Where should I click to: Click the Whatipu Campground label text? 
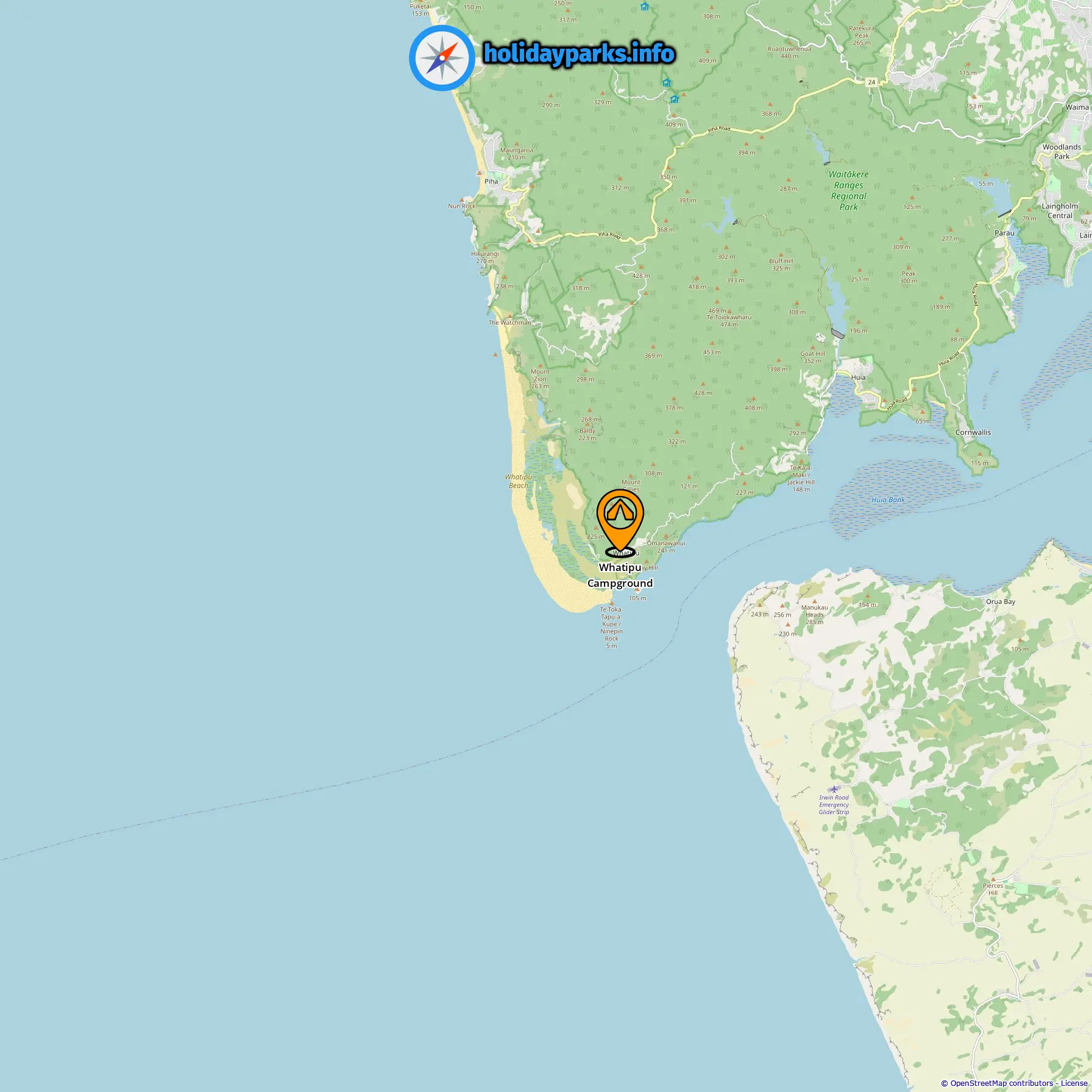click(620, 575)
